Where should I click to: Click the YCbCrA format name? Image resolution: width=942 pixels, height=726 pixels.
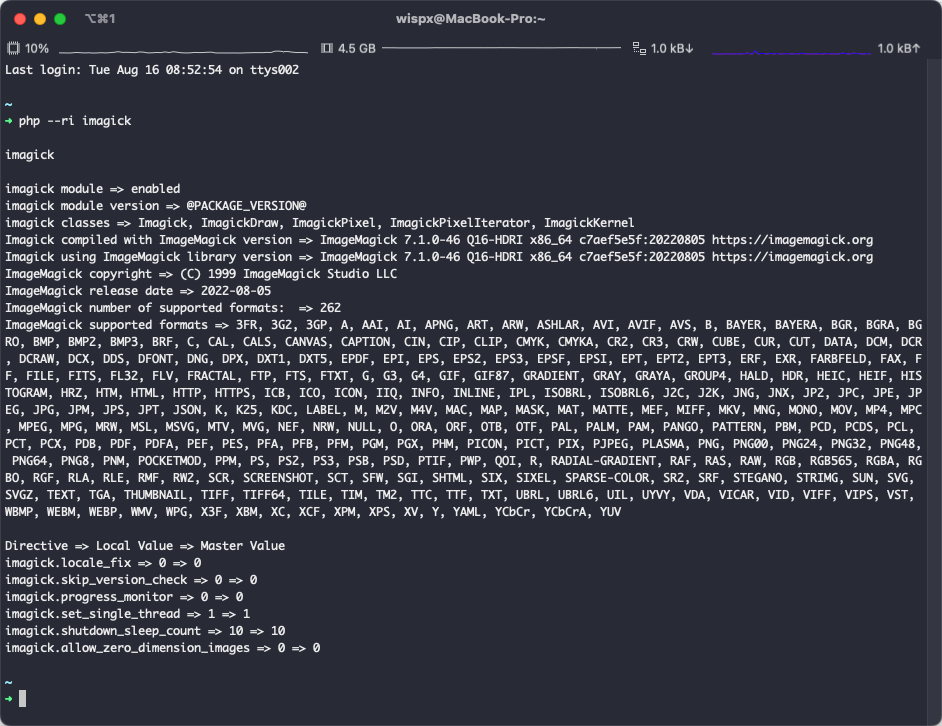(565, 512)
